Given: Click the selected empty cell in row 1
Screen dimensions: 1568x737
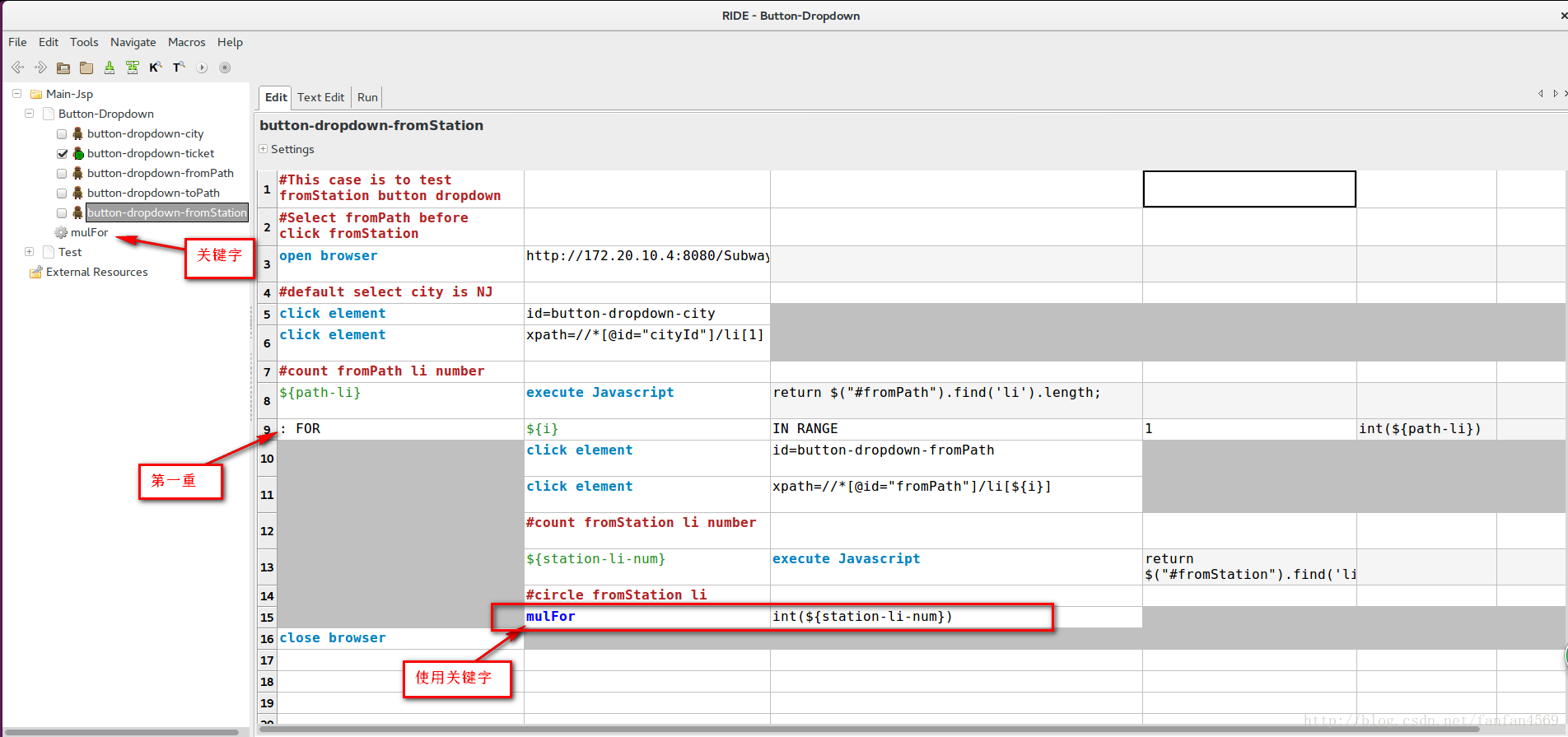Looking at the screenshot, I should (x=1249, y=189).
